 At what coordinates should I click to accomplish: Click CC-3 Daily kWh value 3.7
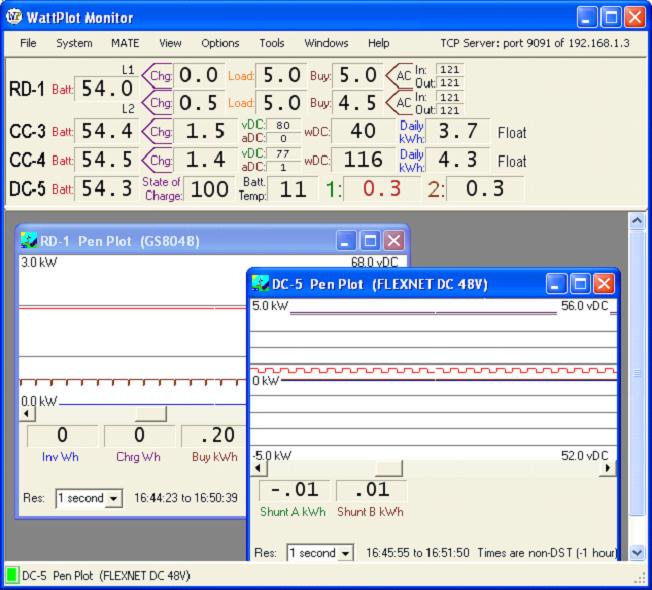(457, 131)
